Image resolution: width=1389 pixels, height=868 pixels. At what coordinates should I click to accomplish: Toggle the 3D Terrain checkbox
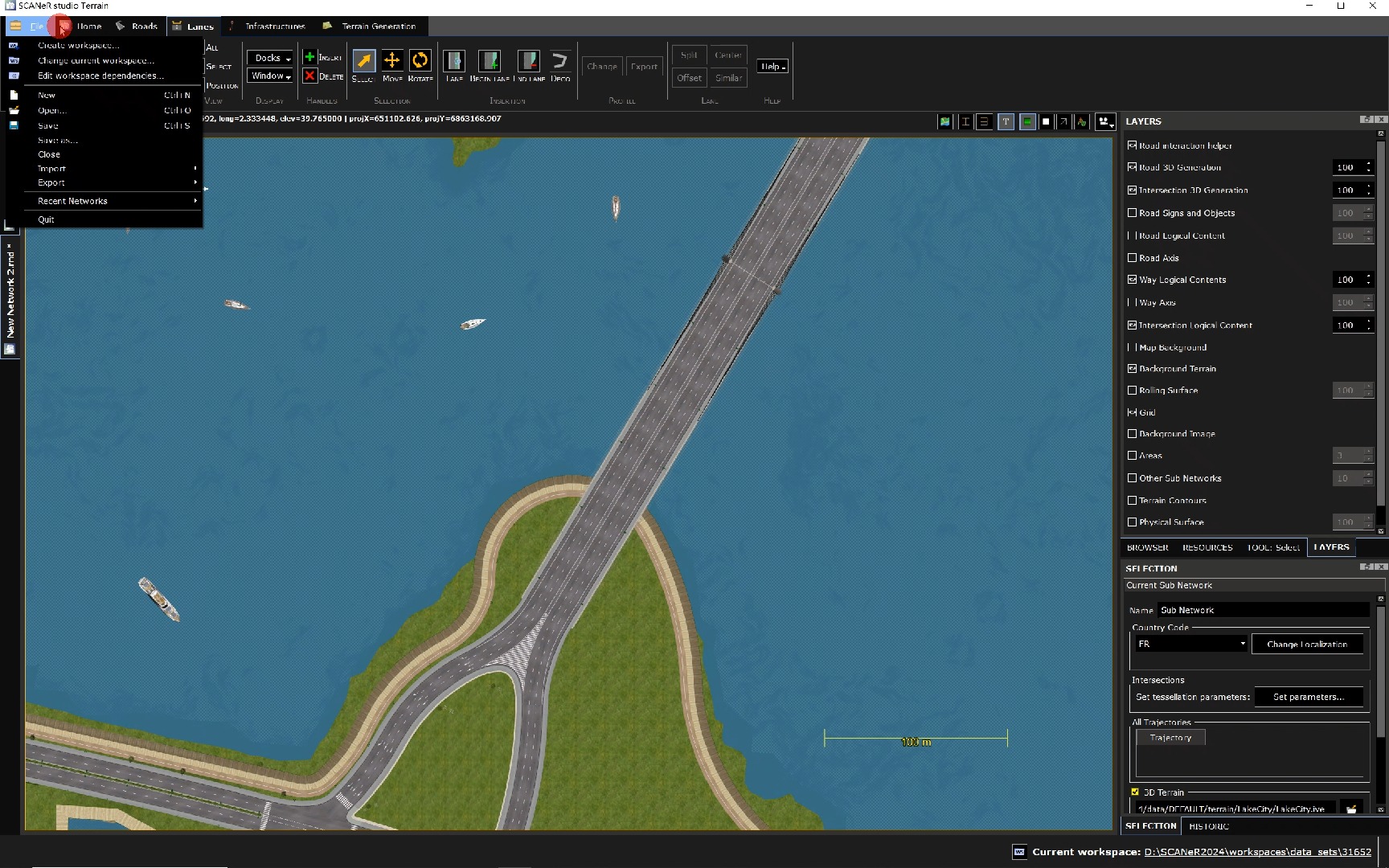pyautogui.click(x=1135, y=792)
